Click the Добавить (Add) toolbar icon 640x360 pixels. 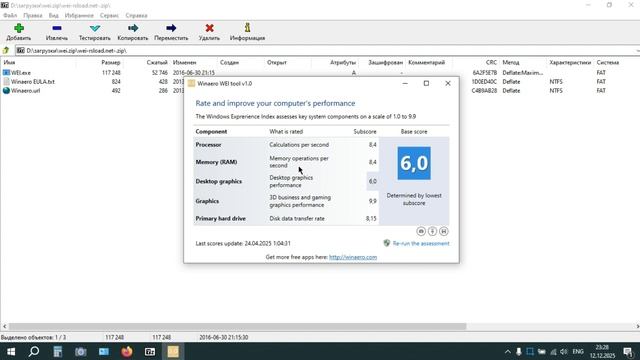[x=19, y=28]
